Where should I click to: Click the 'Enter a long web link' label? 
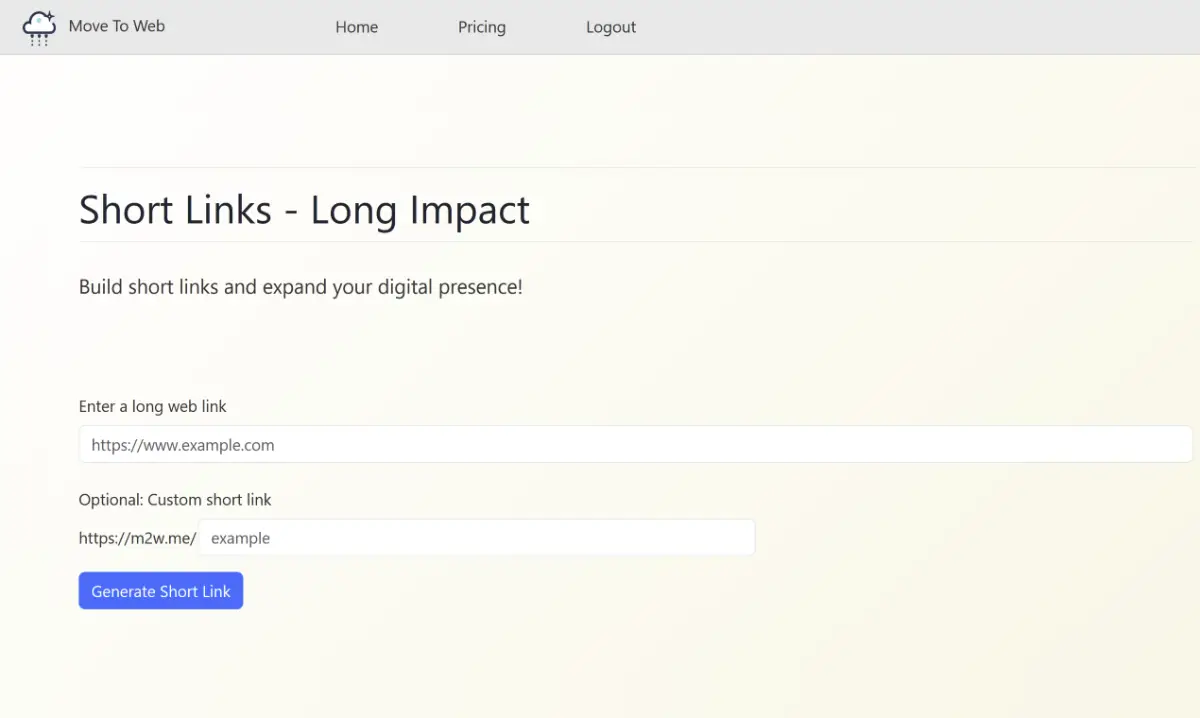coord(152,406)
